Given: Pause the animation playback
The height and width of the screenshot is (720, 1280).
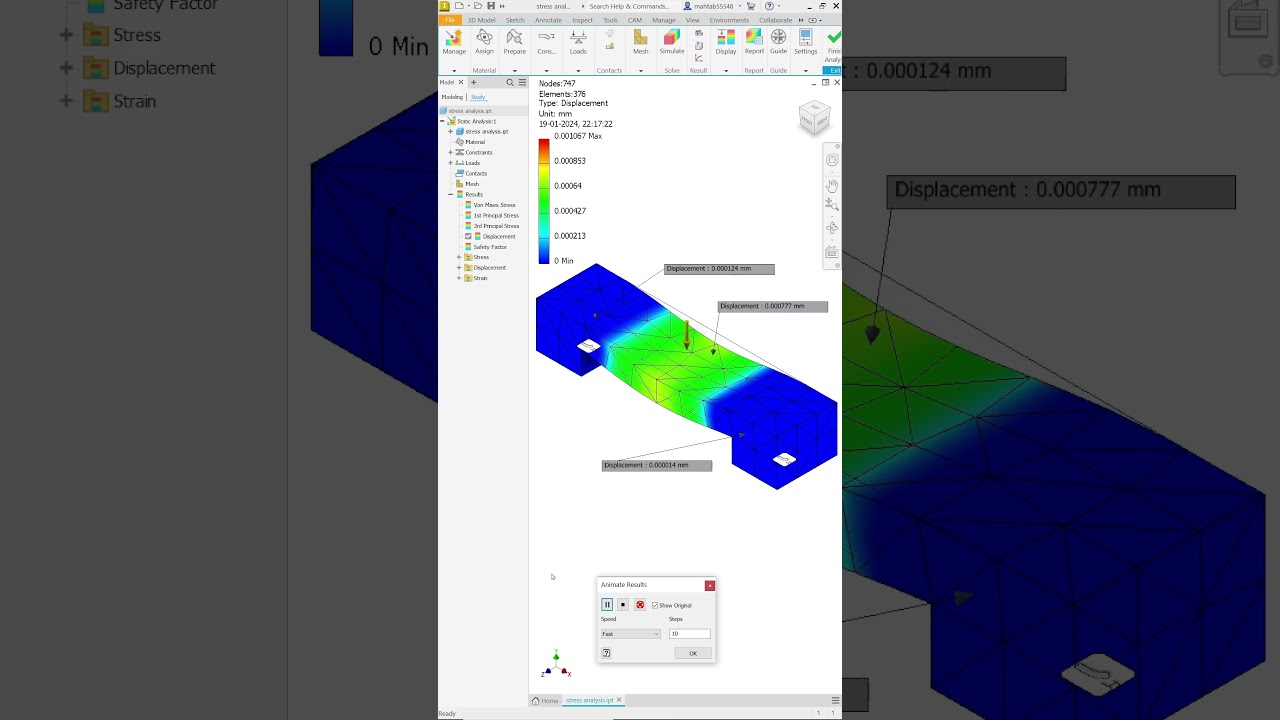Looking at the screenshot, I should click(x=607, y=605).
